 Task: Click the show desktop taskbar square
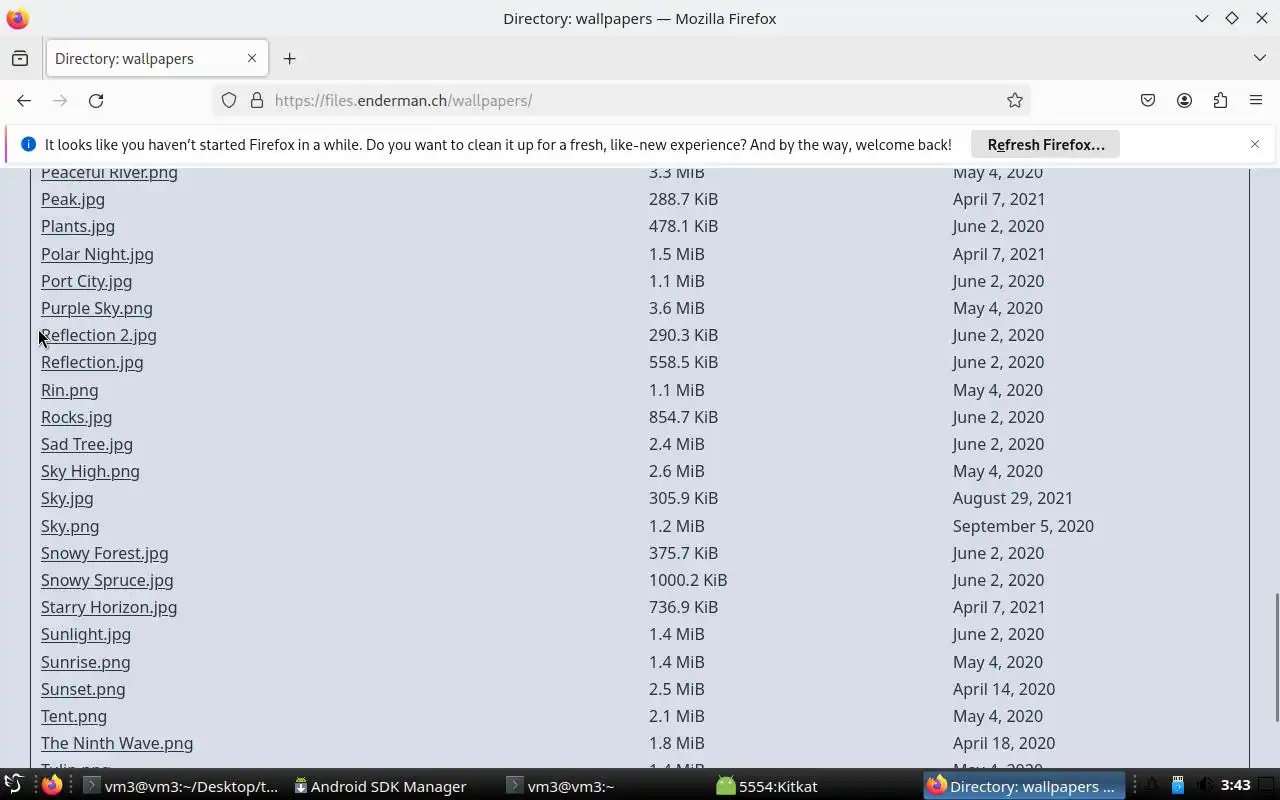(x=1266, y=786)
